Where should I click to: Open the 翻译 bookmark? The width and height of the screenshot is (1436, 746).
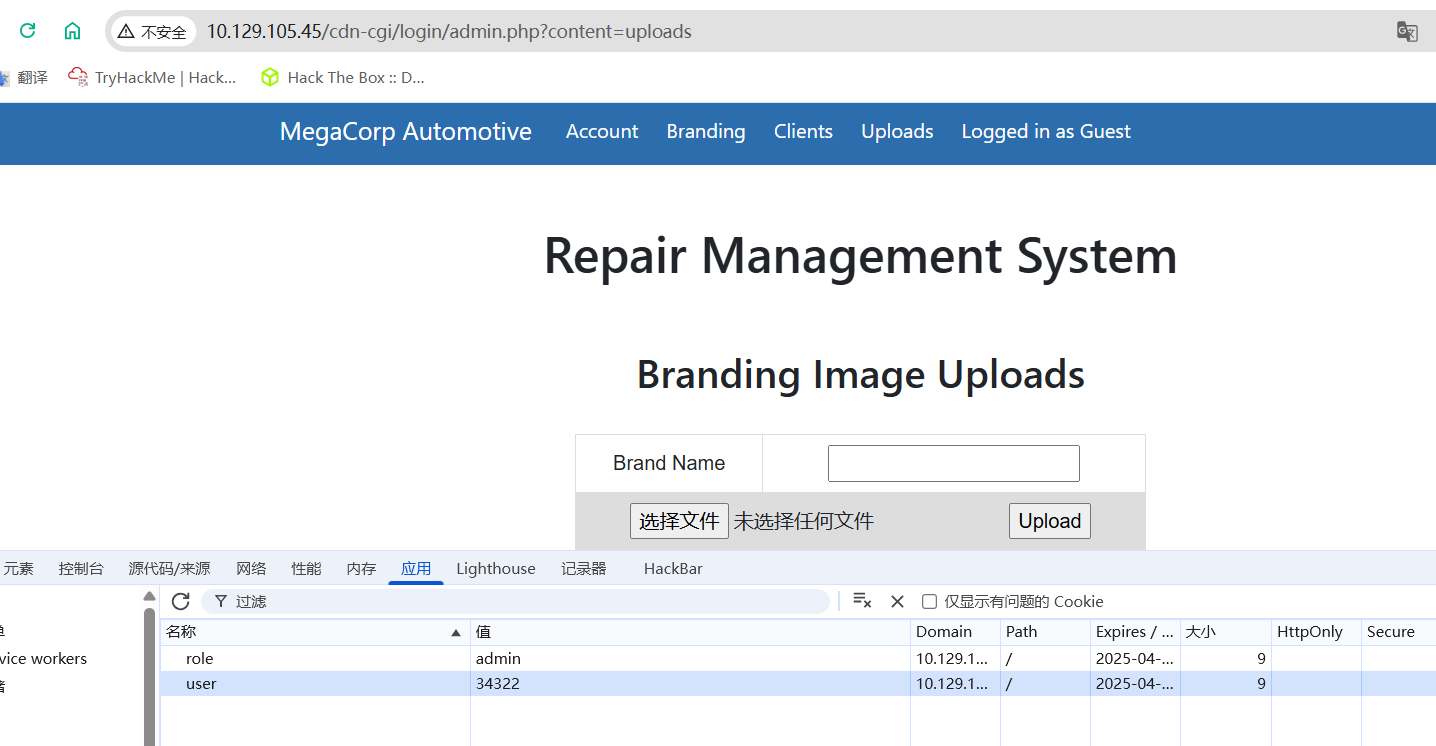coord(24,77)
